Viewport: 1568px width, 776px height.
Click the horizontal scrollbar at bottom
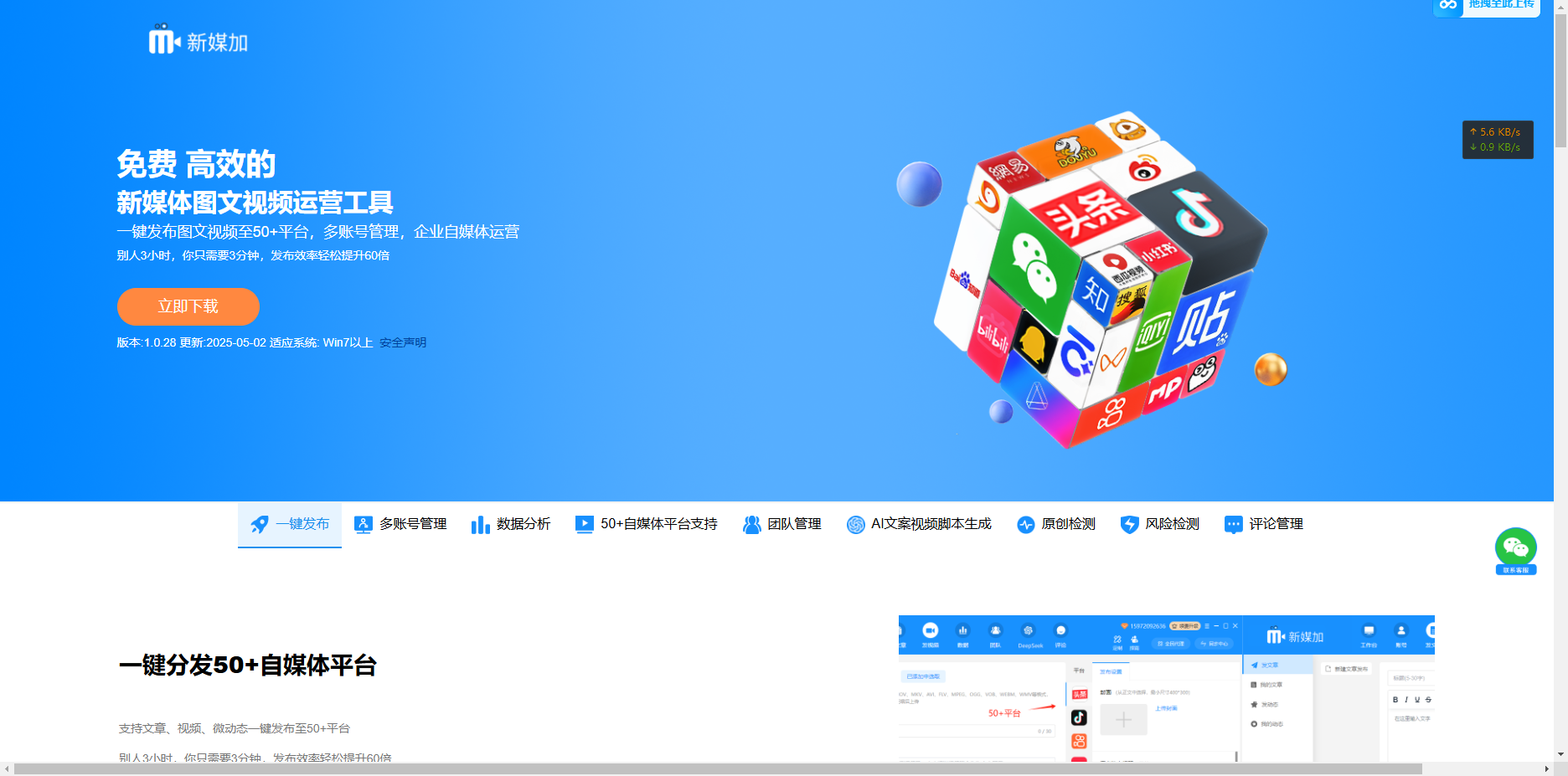(x=718, y=768)
